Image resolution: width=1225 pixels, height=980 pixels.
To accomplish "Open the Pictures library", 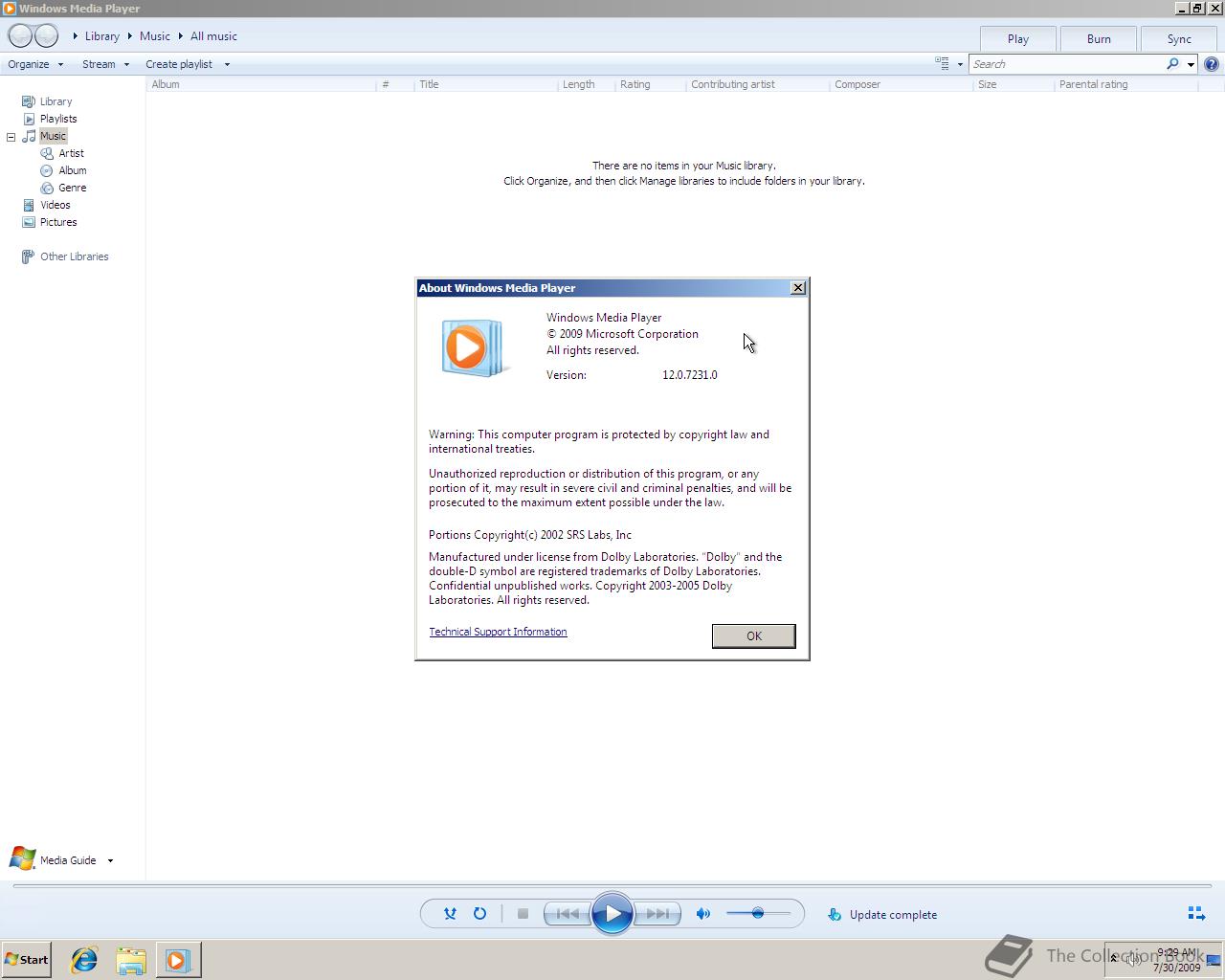I will pyautogui.click(x=58, y=222).
